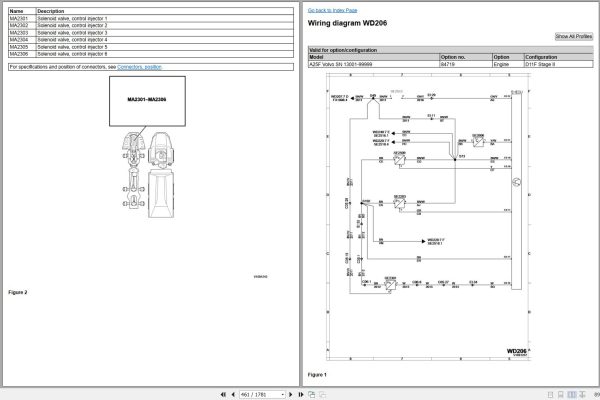600x400 pixels.
Task: Click 'Solenoid valve, control injector 3' description
Action: 72,33
